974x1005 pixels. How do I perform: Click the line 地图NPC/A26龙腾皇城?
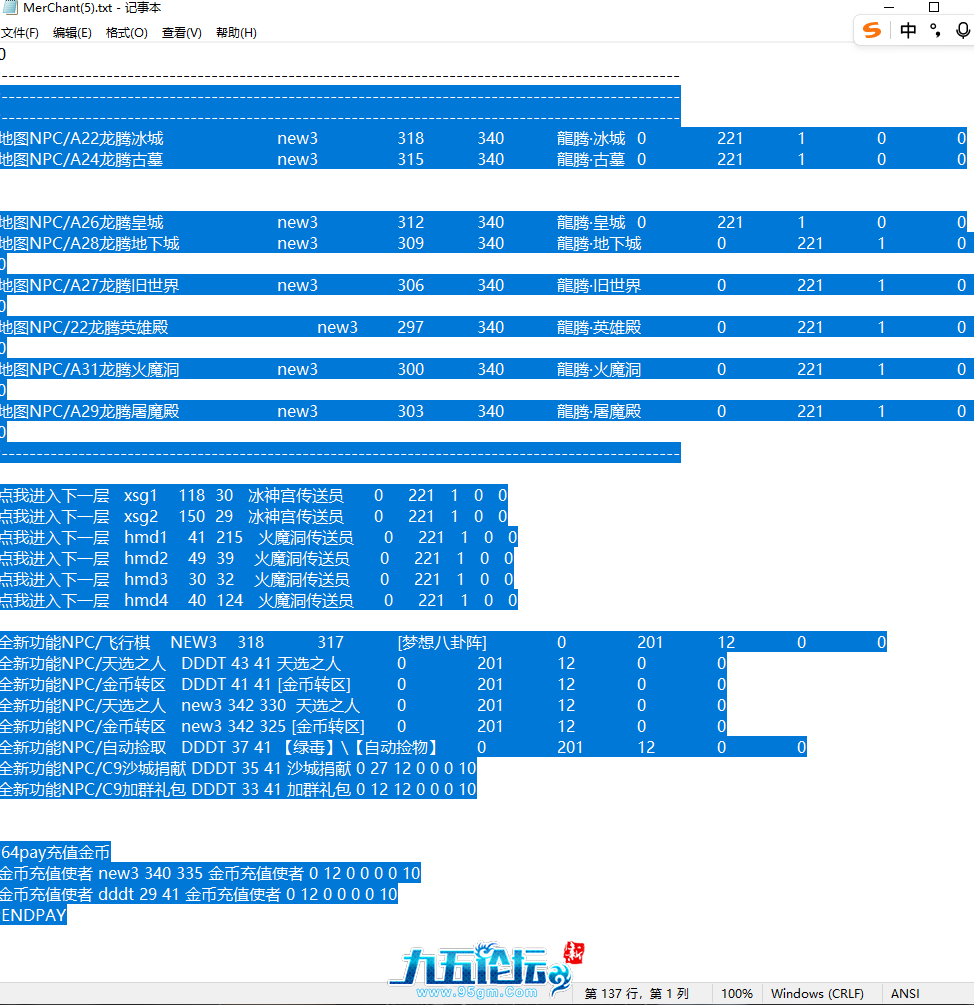point(483,222)
